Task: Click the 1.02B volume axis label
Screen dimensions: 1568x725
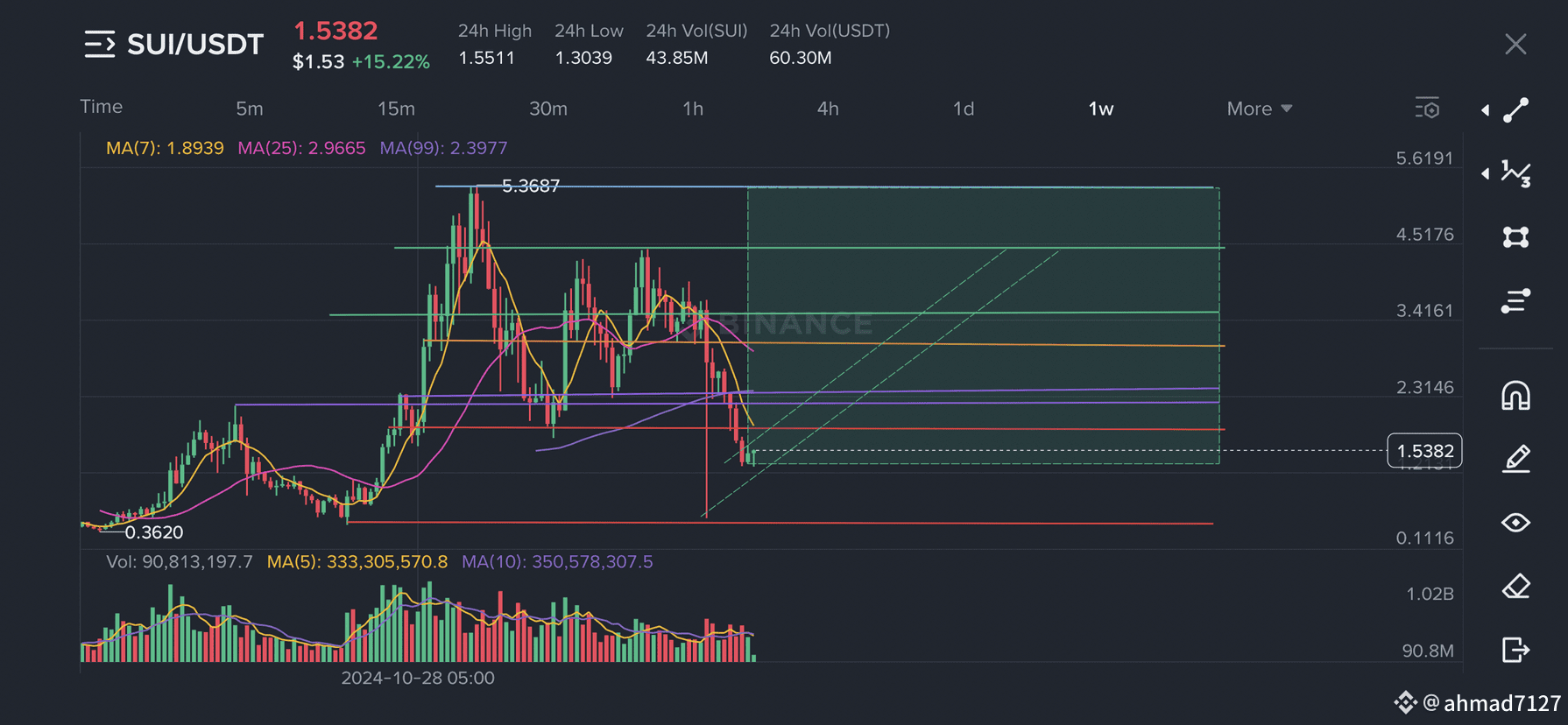Action: [1430, 594]
